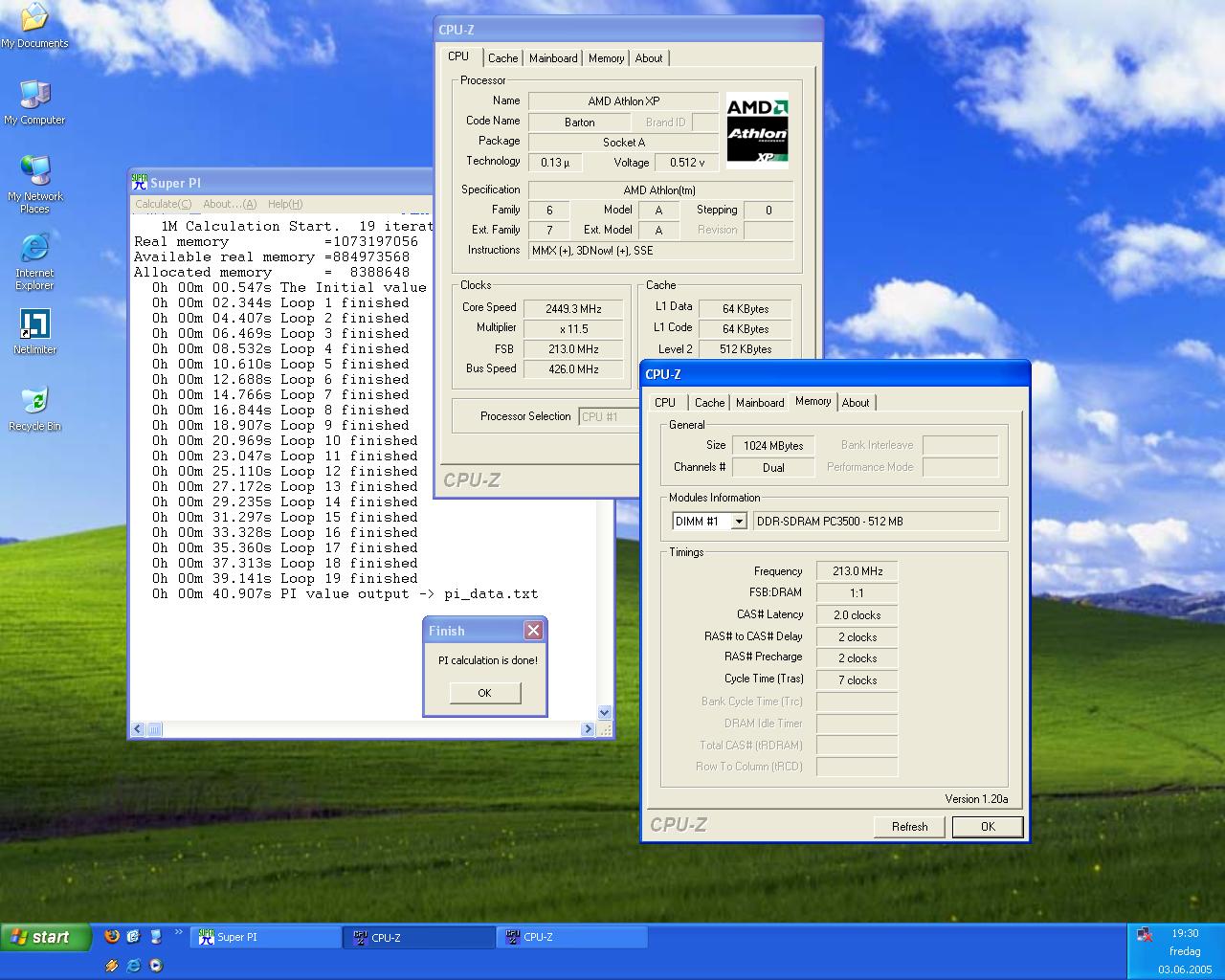Open My Computer desktop icon
The image size is (1225, 980).
(34, 102)
